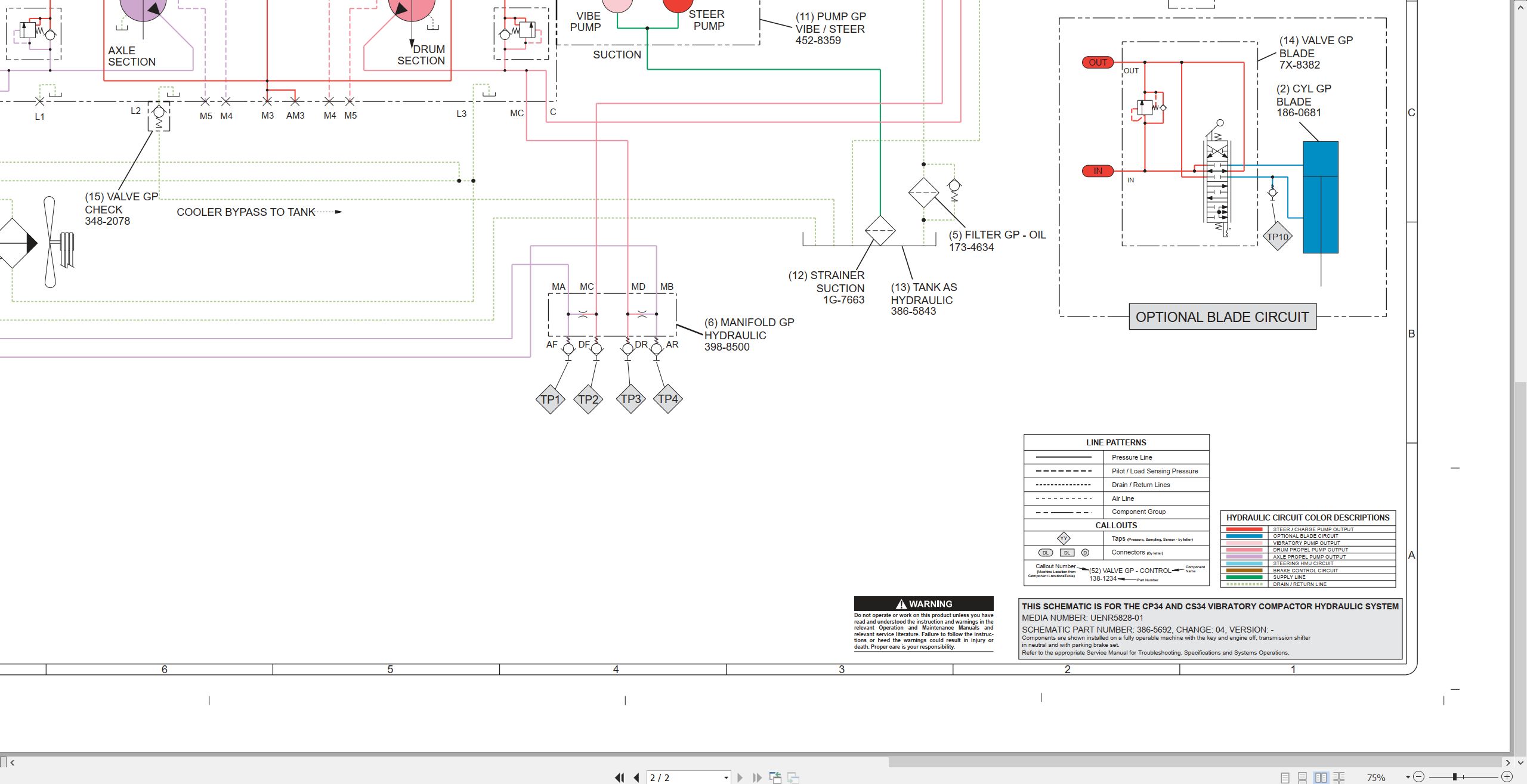Screen dimensions: 1527x784
Task: Click STRAINER SUCTION 1G-7663 label
Action: click(x=826, y=287)
